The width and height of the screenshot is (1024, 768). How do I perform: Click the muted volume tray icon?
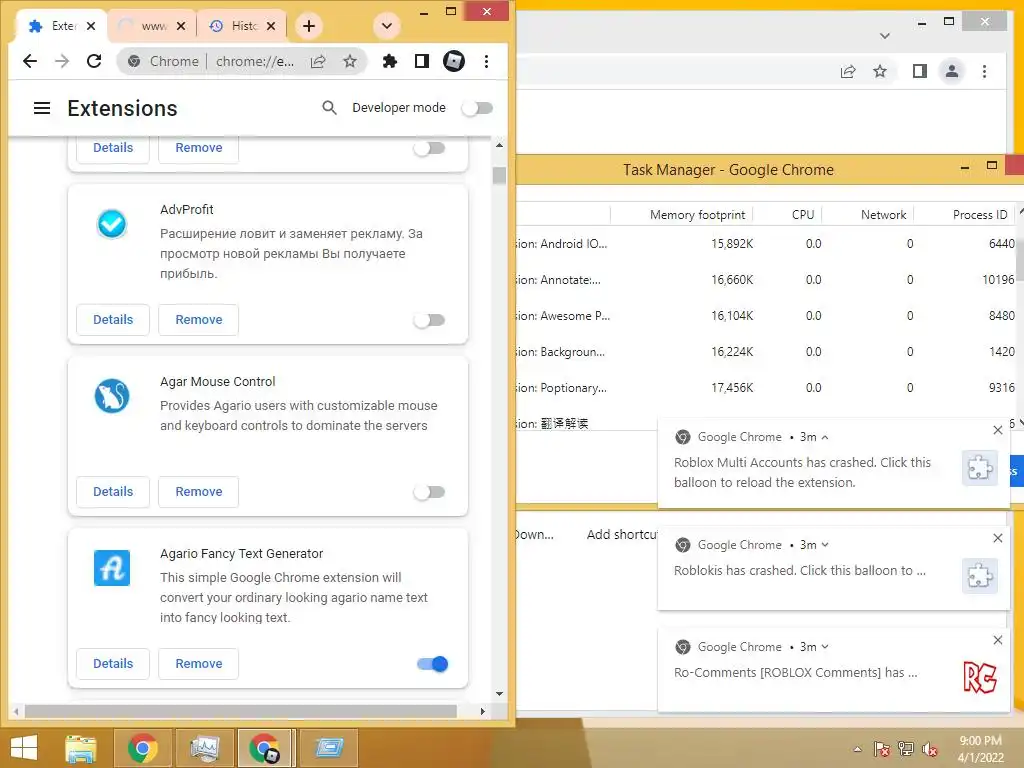[930, 750]
